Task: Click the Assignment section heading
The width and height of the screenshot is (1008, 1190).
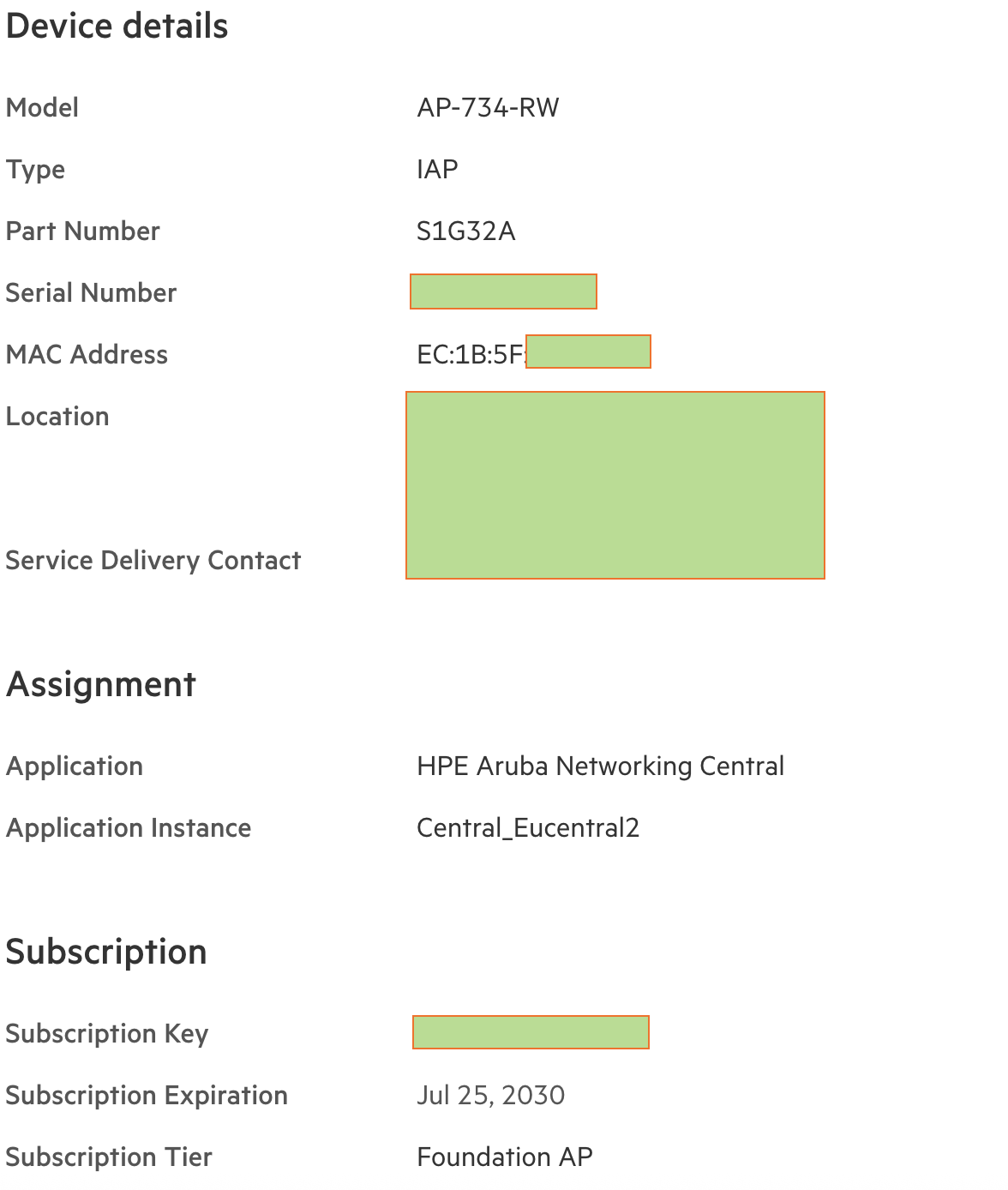Action: tap(101, 684)
